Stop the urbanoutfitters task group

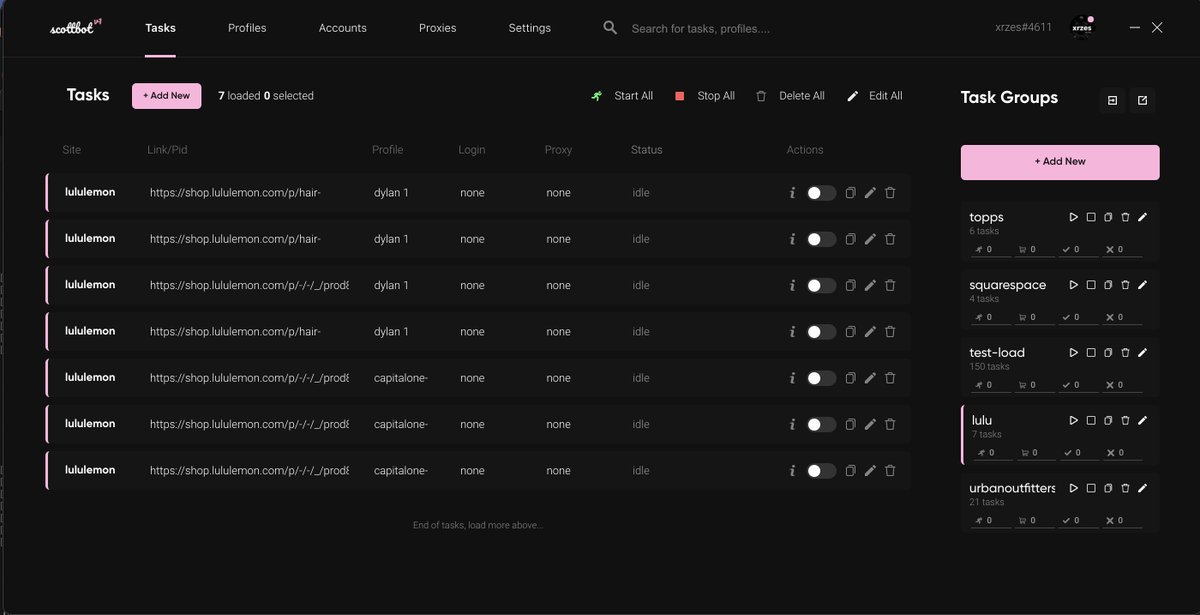(x=1091, y=489)
